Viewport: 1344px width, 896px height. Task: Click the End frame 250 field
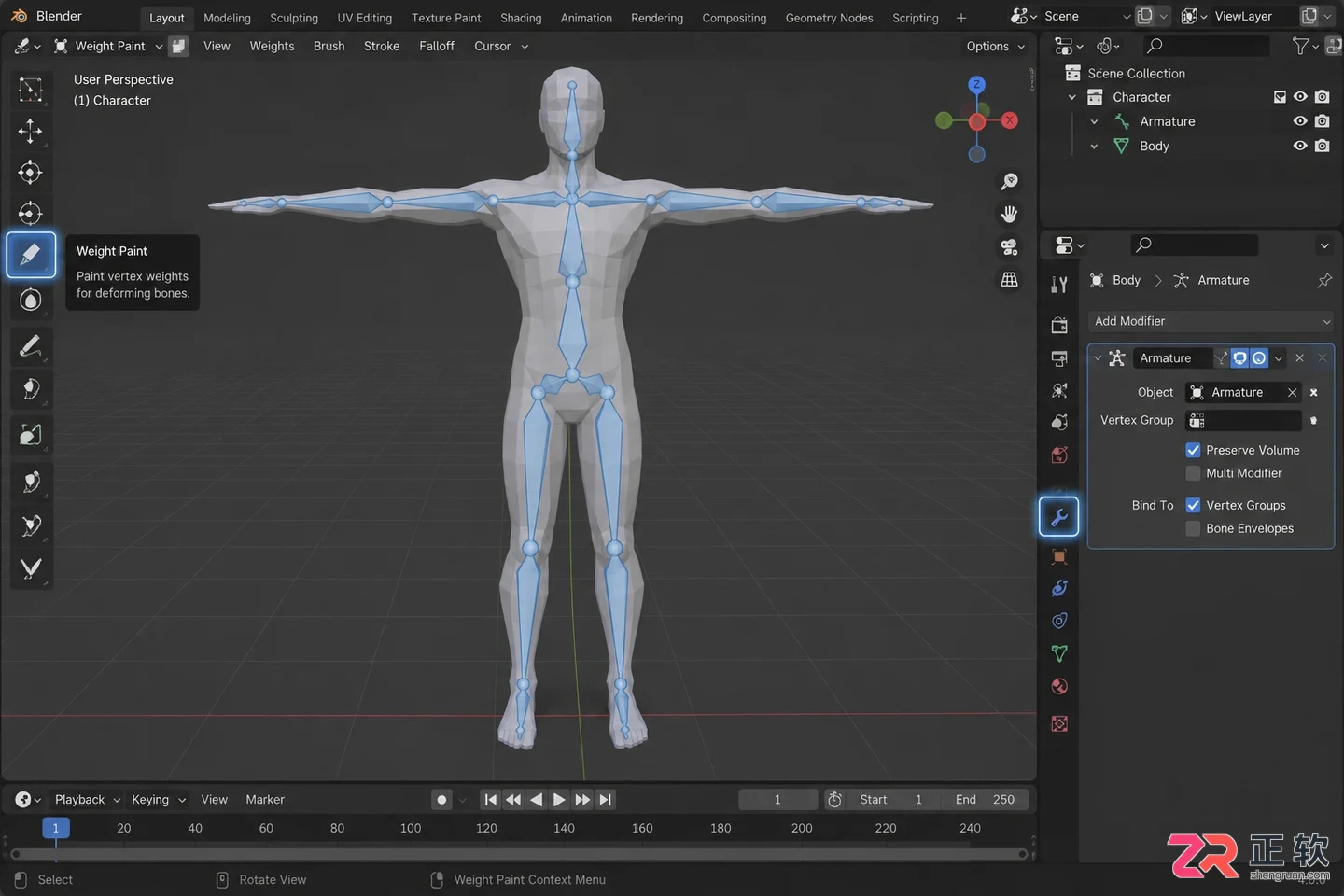pos(985,800)
